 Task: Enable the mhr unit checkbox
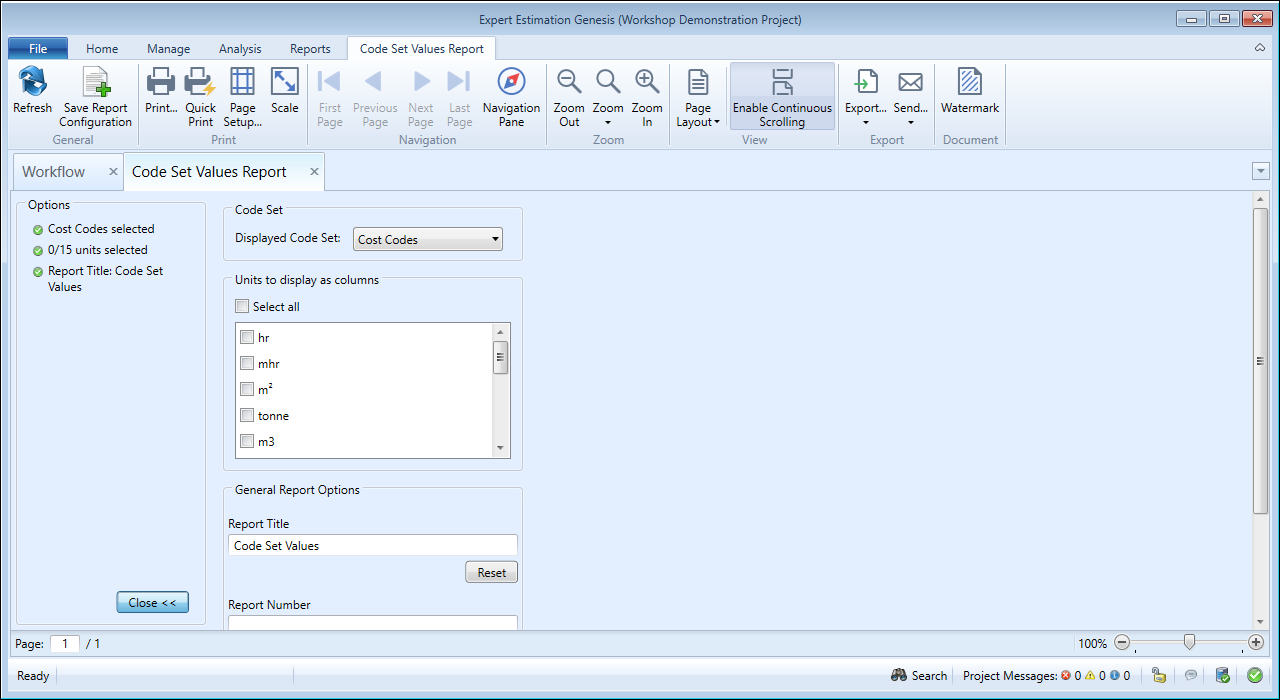click(247, 363)
